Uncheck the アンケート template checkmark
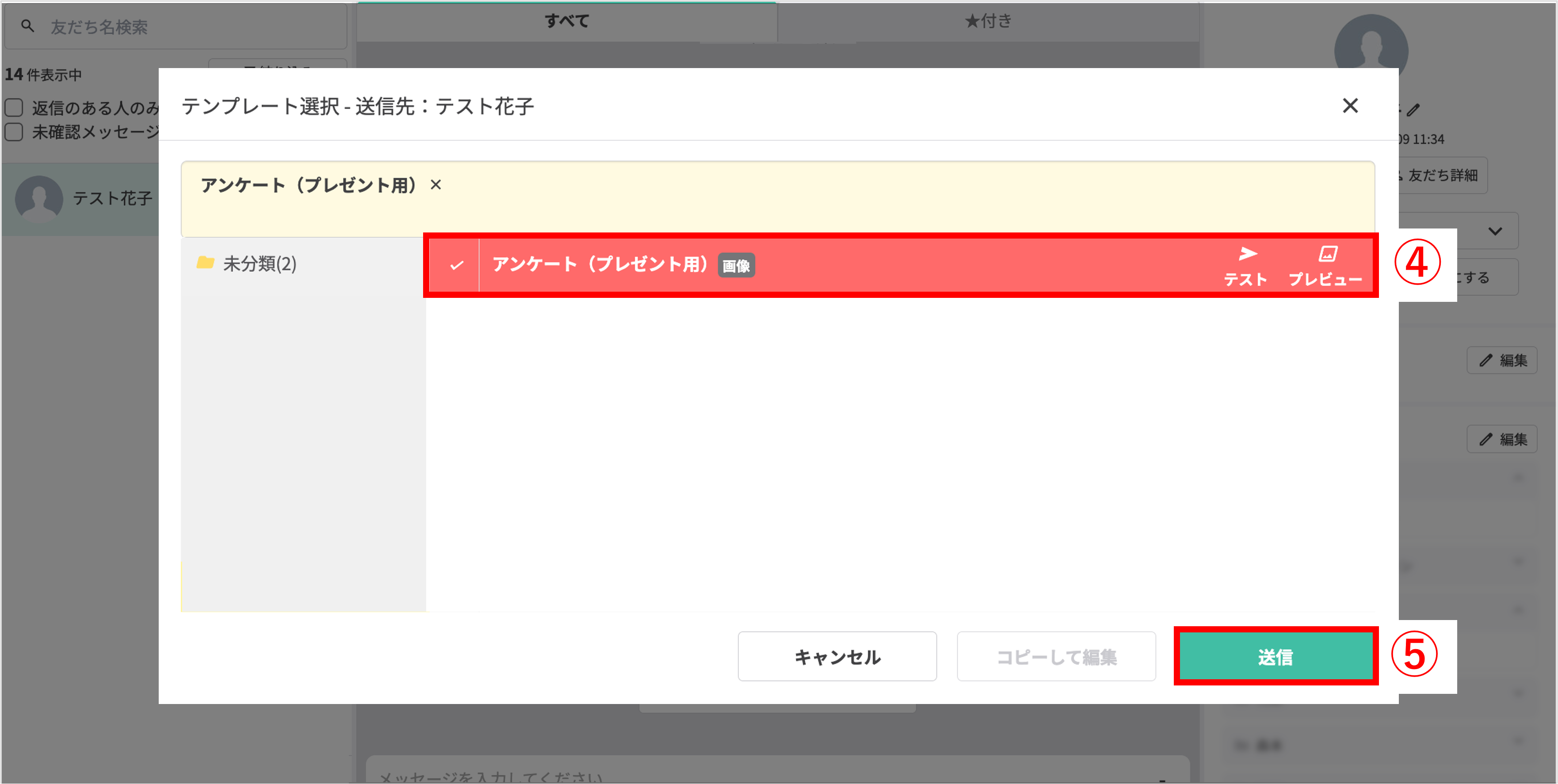Viewport: 1558px width, 784px height. pyautogui.click(x=457, y=265)
